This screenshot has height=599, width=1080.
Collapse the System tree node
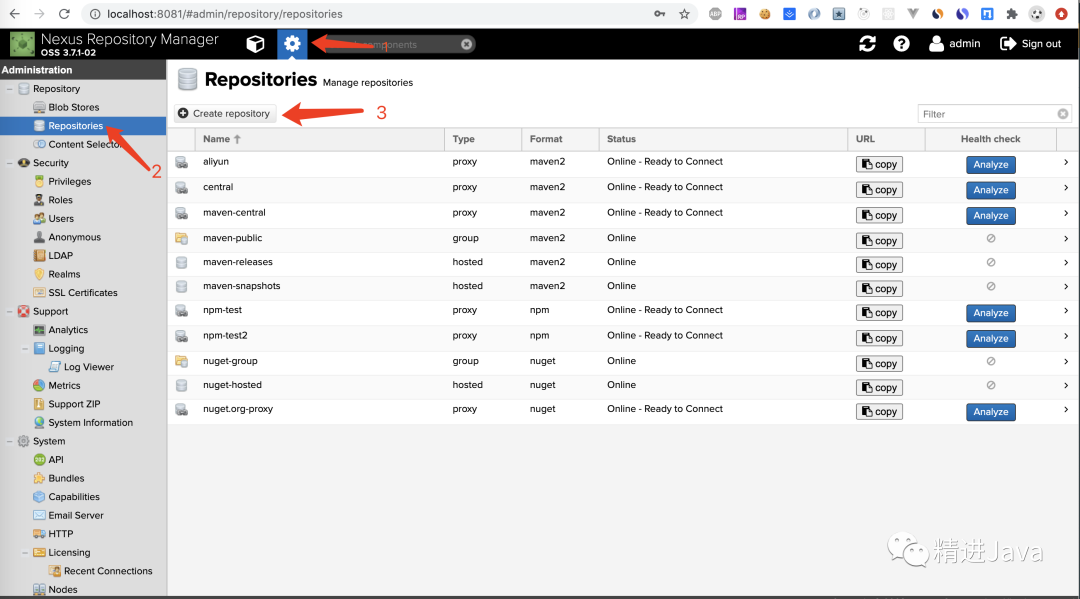point(10,441)
